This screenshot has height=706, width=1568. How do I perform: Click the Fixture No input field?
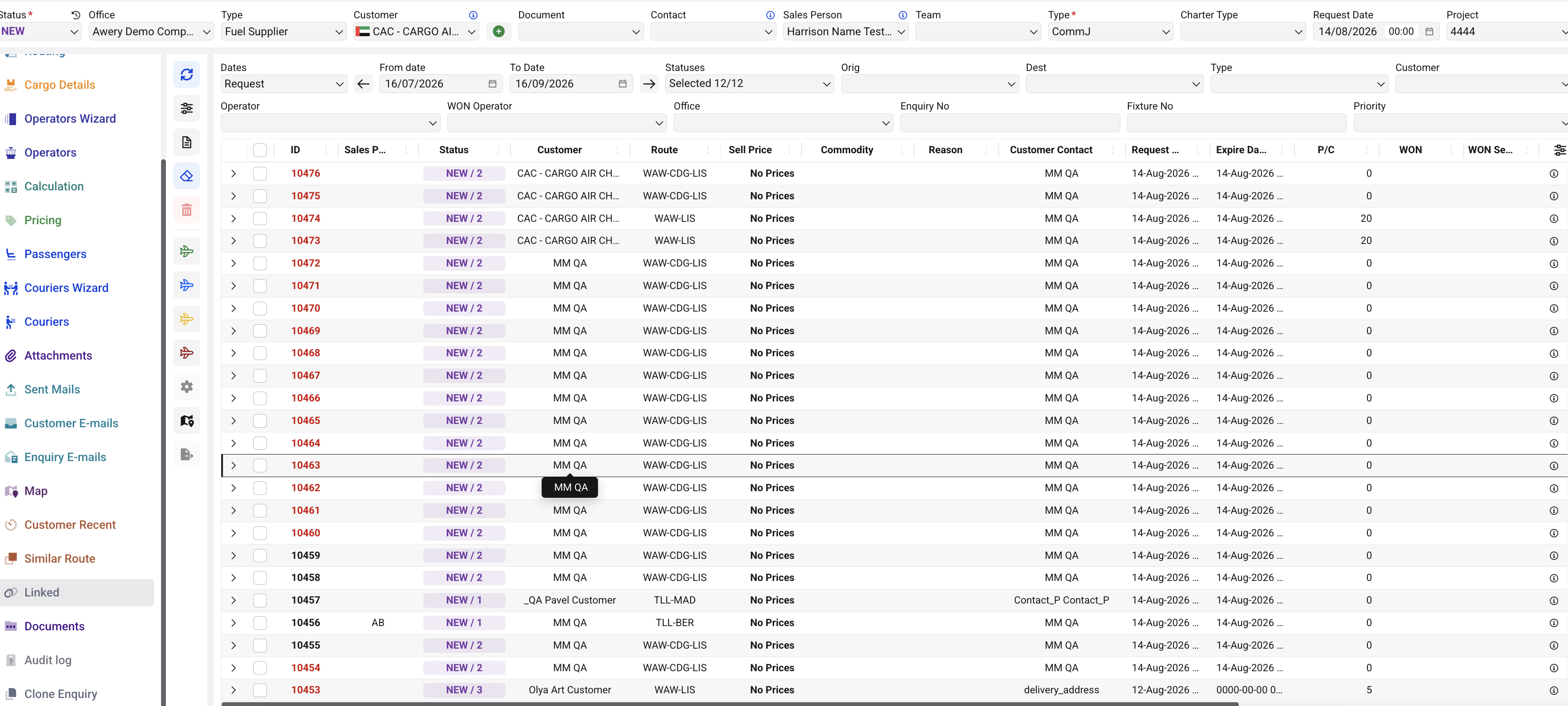coord(1236,123)
